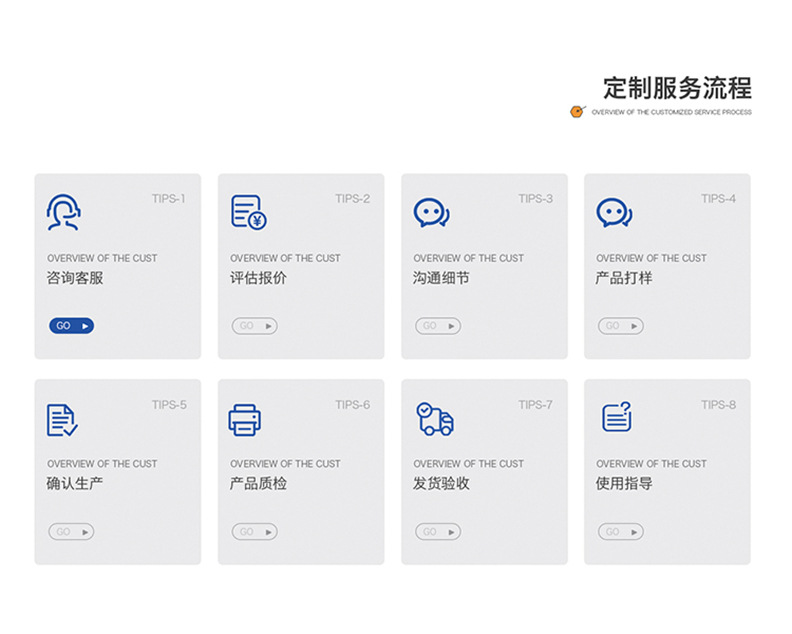Select the delivery truck icon

pos(435,419)
